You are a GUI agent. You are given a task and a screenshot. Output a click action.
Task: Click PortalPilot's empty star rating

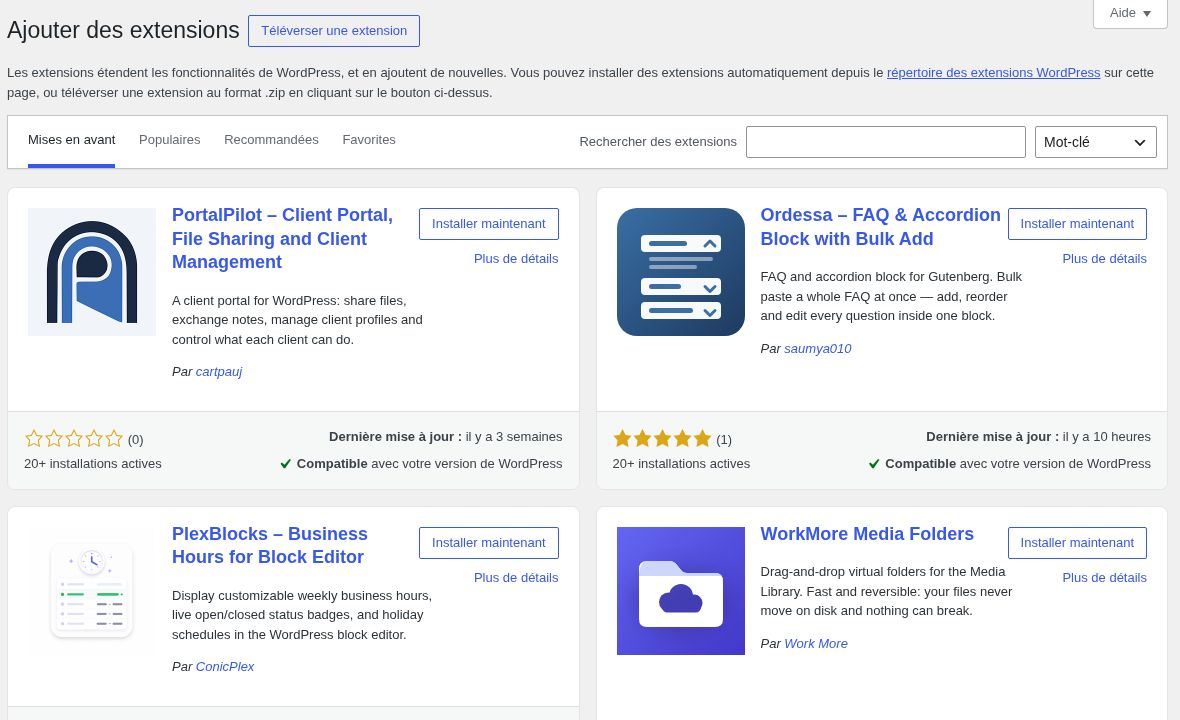click(74, 439)
